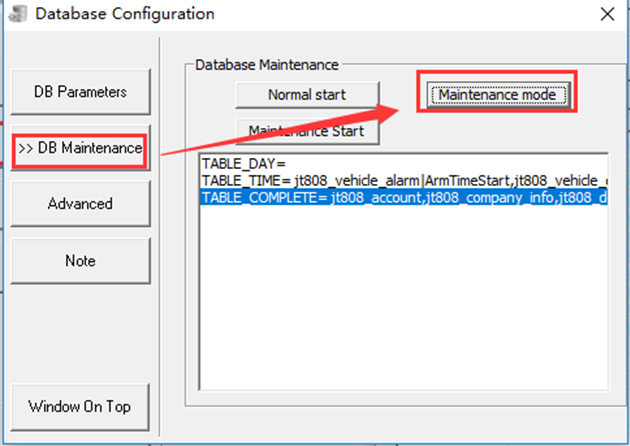The image size is (630, 446).
Task: Open the Note section
Action: [x=80, y=261]
